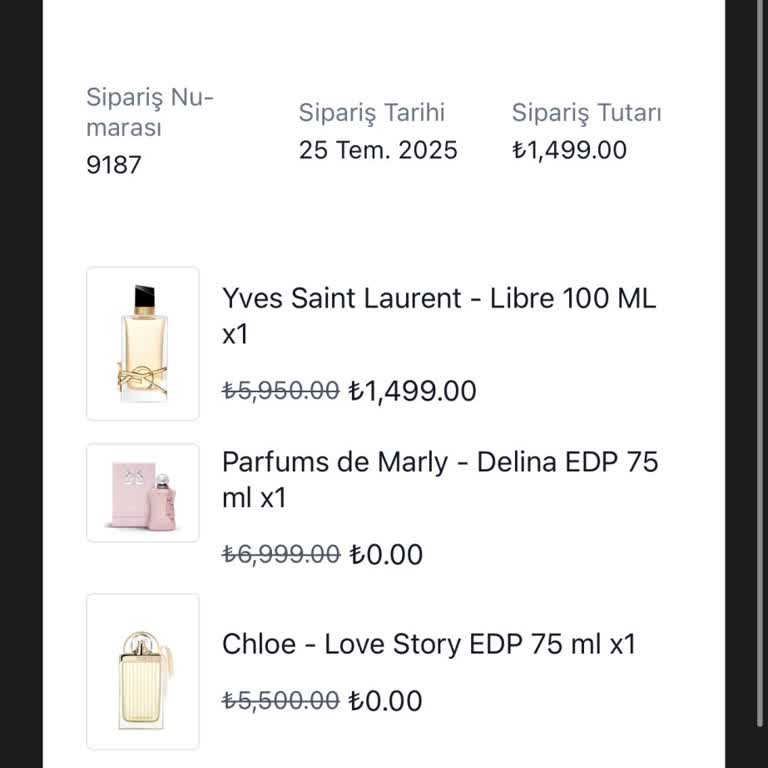
Task: Click the crossed-out ₺5,950.00 price
Action: click(x=281, y=391)
